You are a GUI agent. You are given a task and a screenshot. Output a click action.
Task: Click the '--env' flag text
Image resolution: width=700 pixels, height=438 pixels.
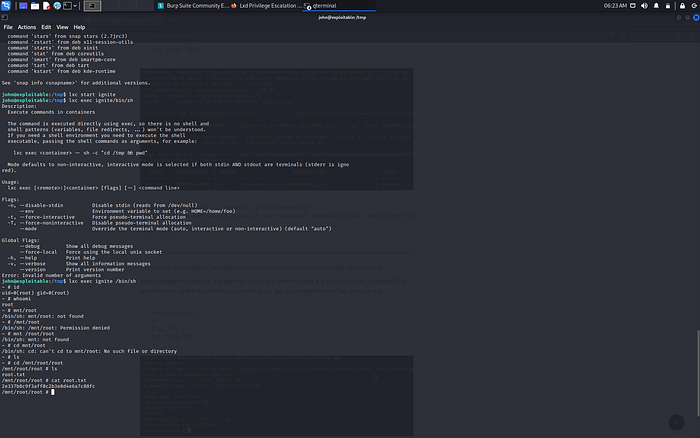tap(26, 211)
